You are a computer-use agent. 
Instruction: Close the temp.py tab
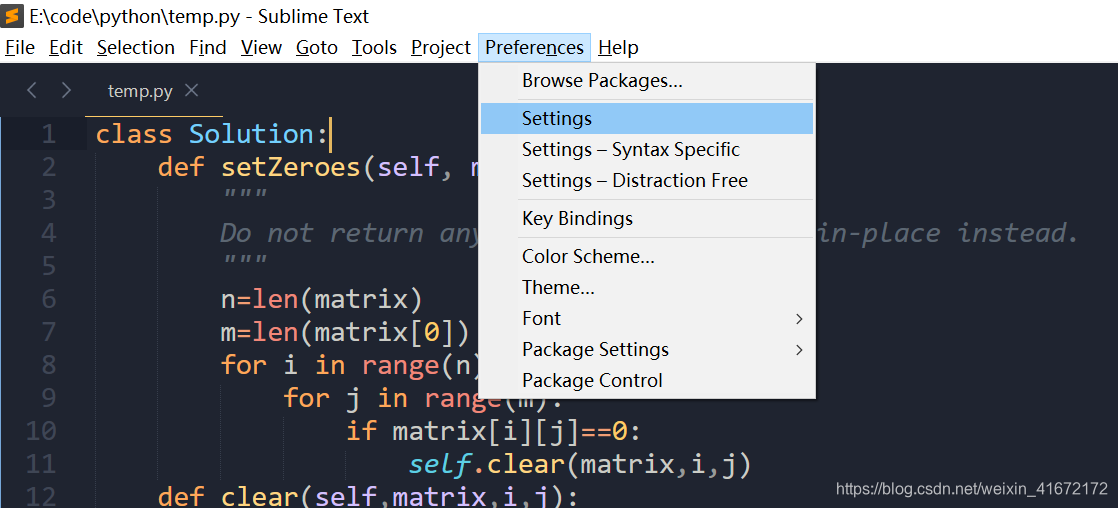pyautogui.click(x=191, y=91)
